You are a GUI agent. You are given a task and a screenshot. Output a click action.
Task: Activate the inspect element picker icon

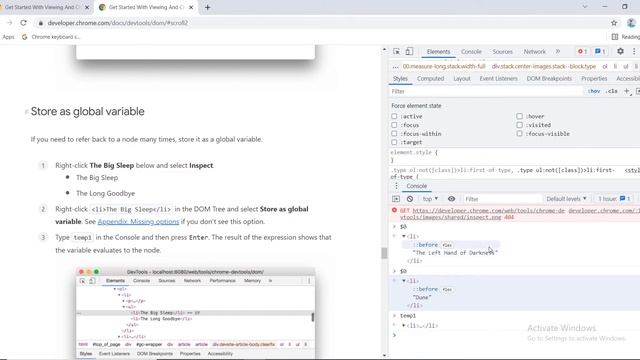[396, 51]
